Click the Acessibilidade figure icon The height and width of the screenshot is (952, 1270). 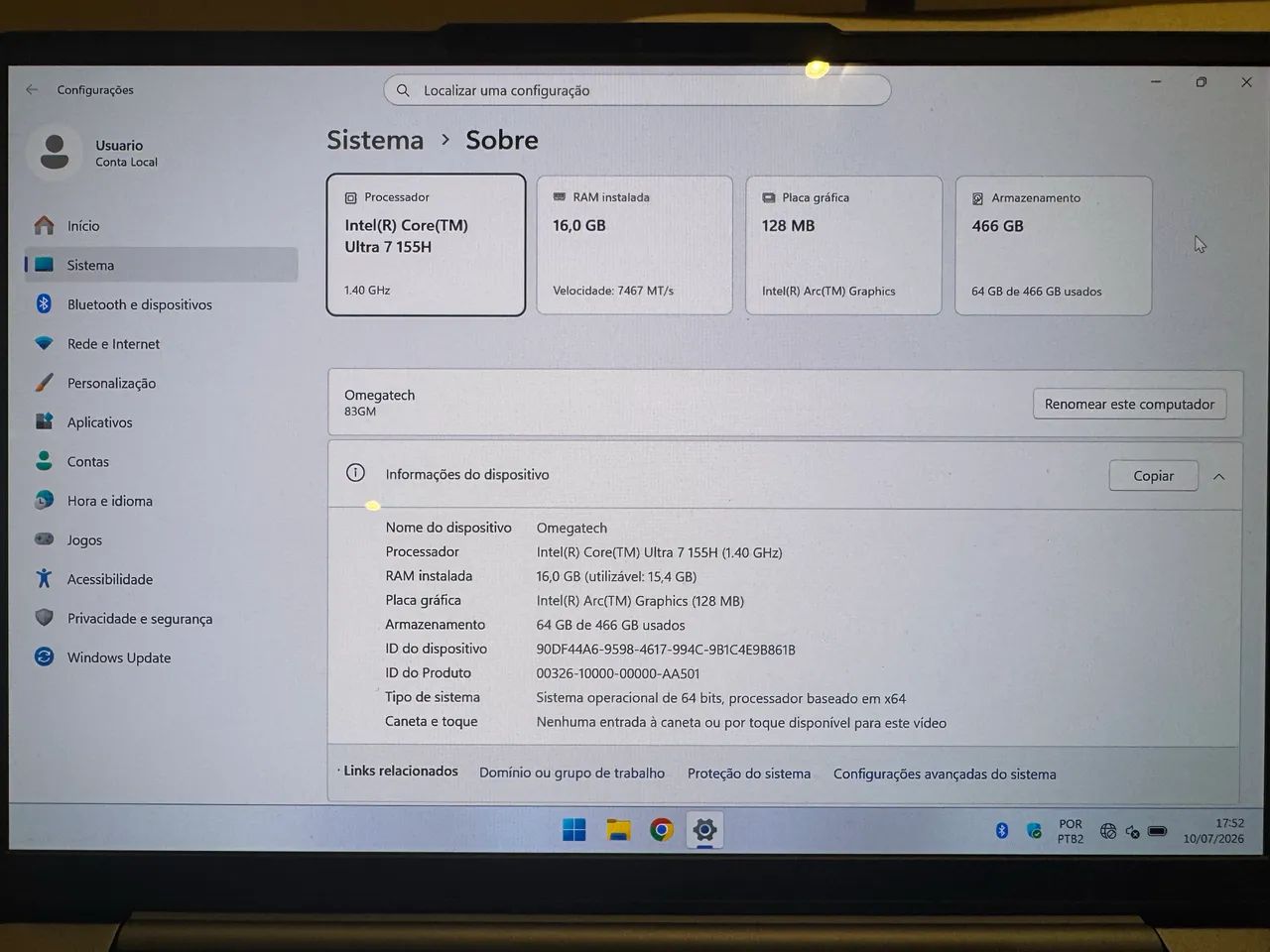point(44,578)
